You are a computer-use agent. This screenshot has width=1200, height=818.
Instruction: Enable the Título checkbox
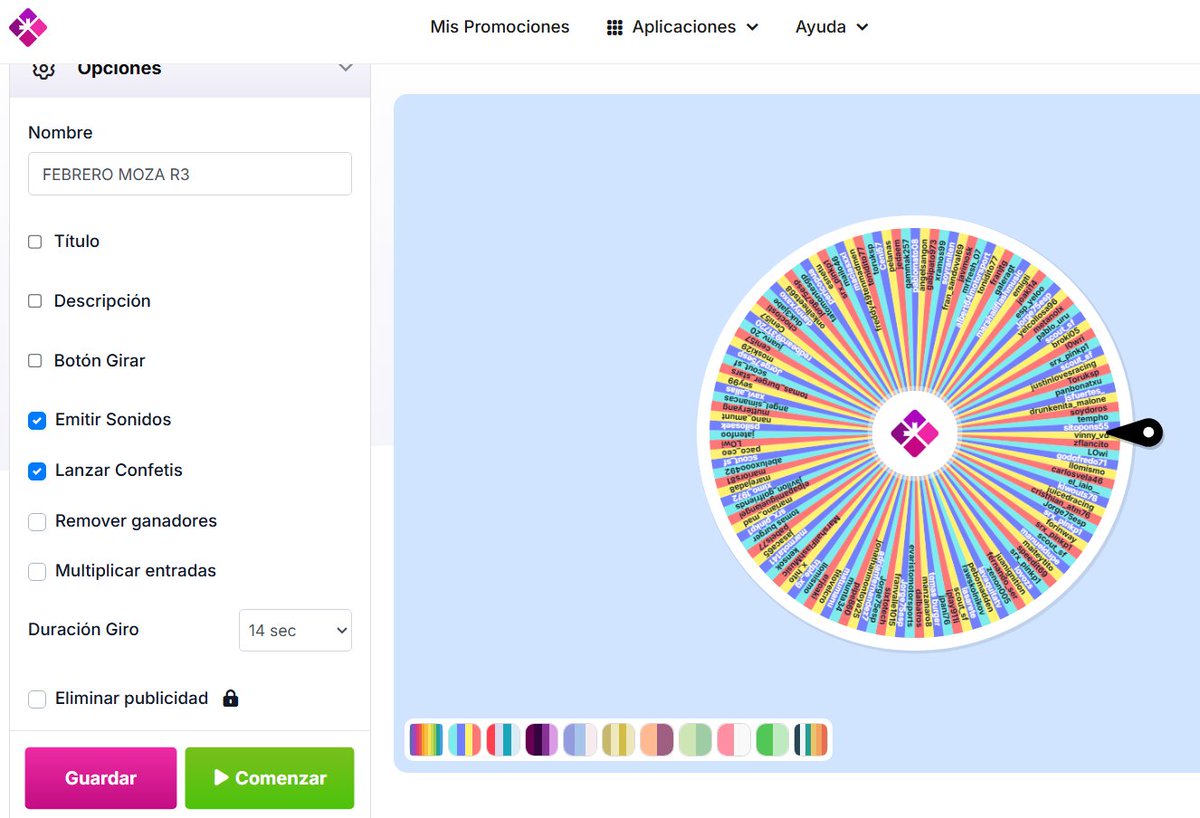pyautogui.click(x=35, y=242)
